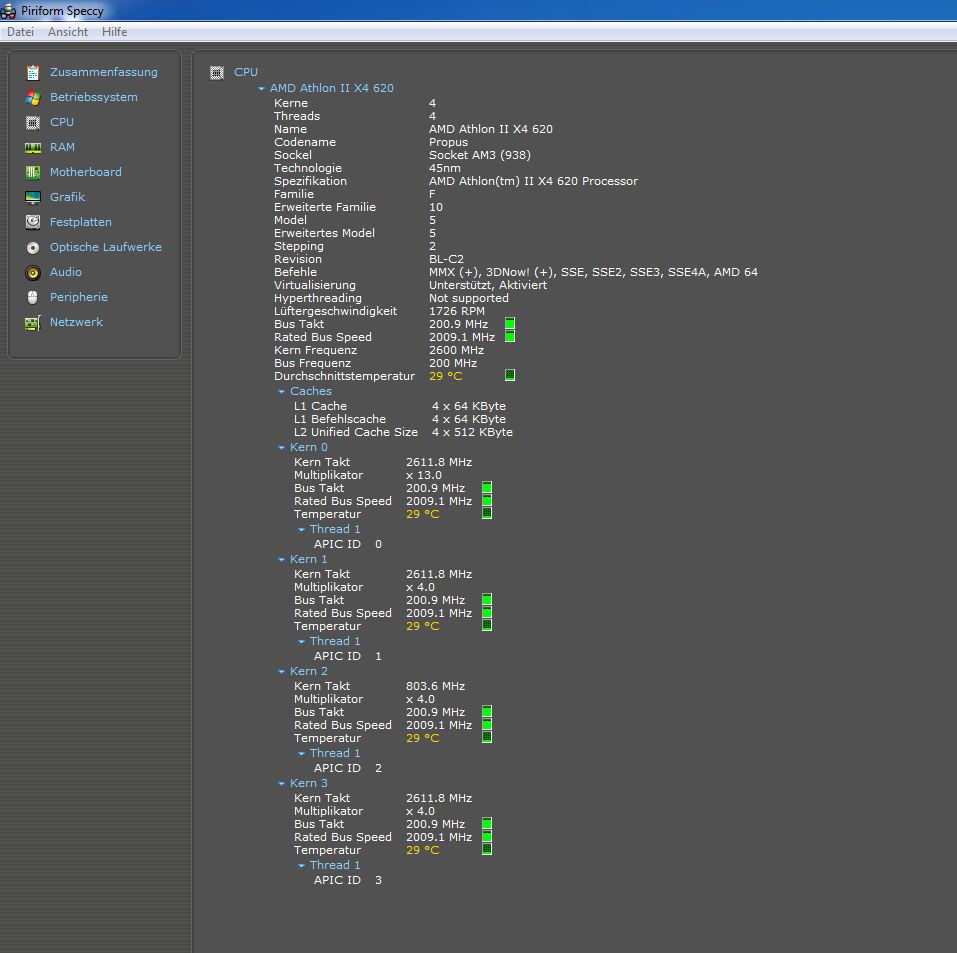Collapse the Kern 1 section
957x953 pixels.
point(281,560)
